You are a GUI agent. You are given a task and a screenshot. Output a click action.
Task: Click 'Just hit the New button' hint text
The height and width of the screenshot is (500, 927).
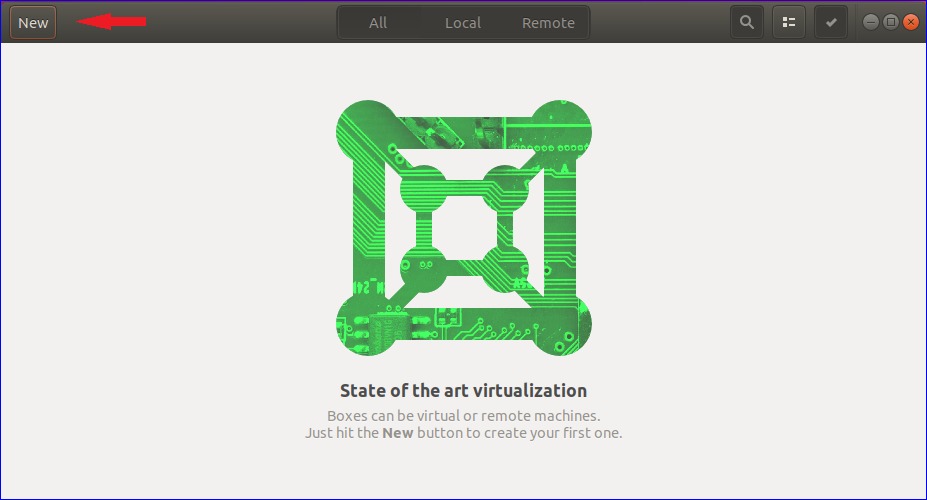click(464, 433)
